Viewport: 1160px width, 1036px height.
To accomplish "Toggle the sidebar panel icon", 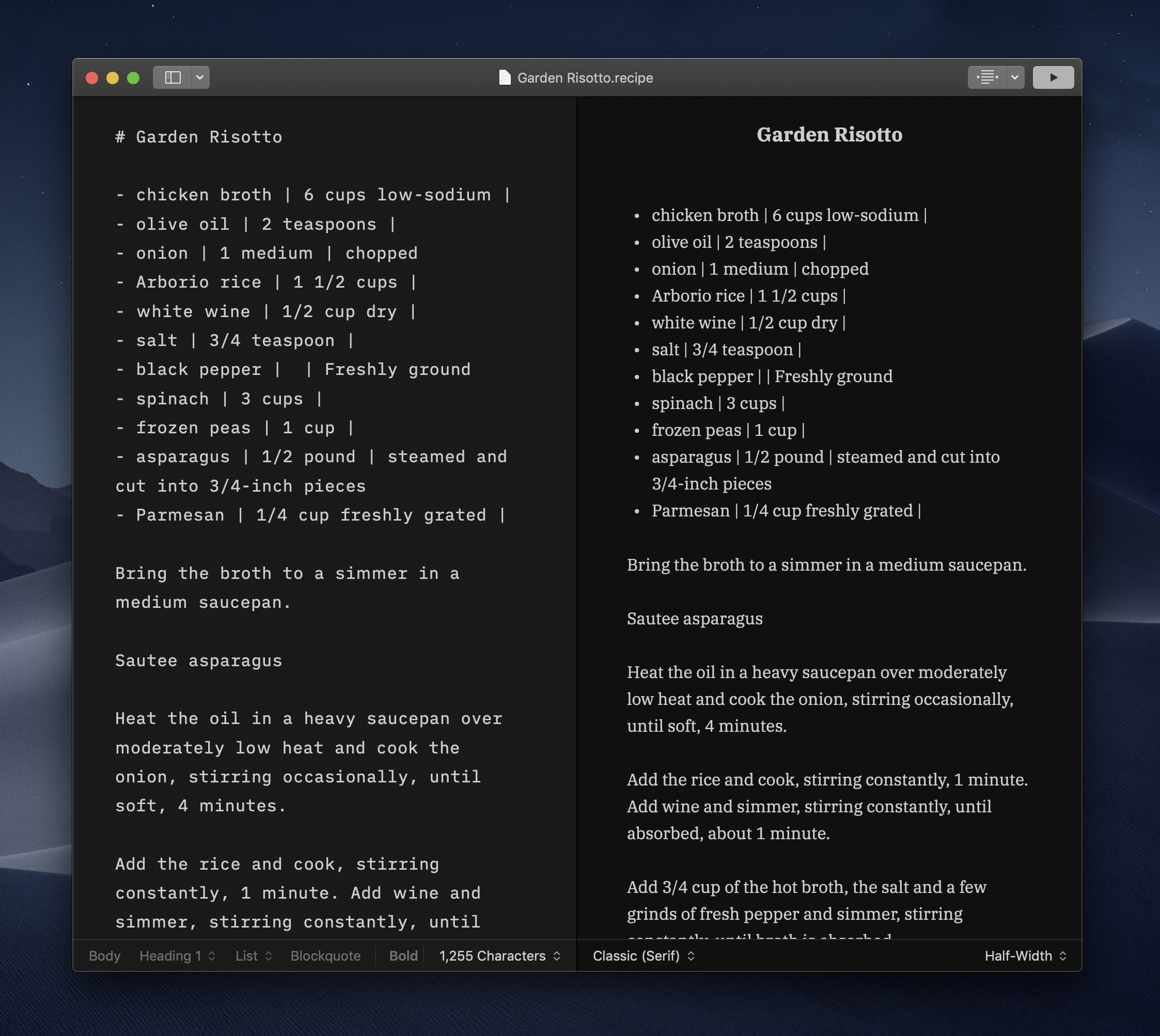I will (x=173, y=77).
